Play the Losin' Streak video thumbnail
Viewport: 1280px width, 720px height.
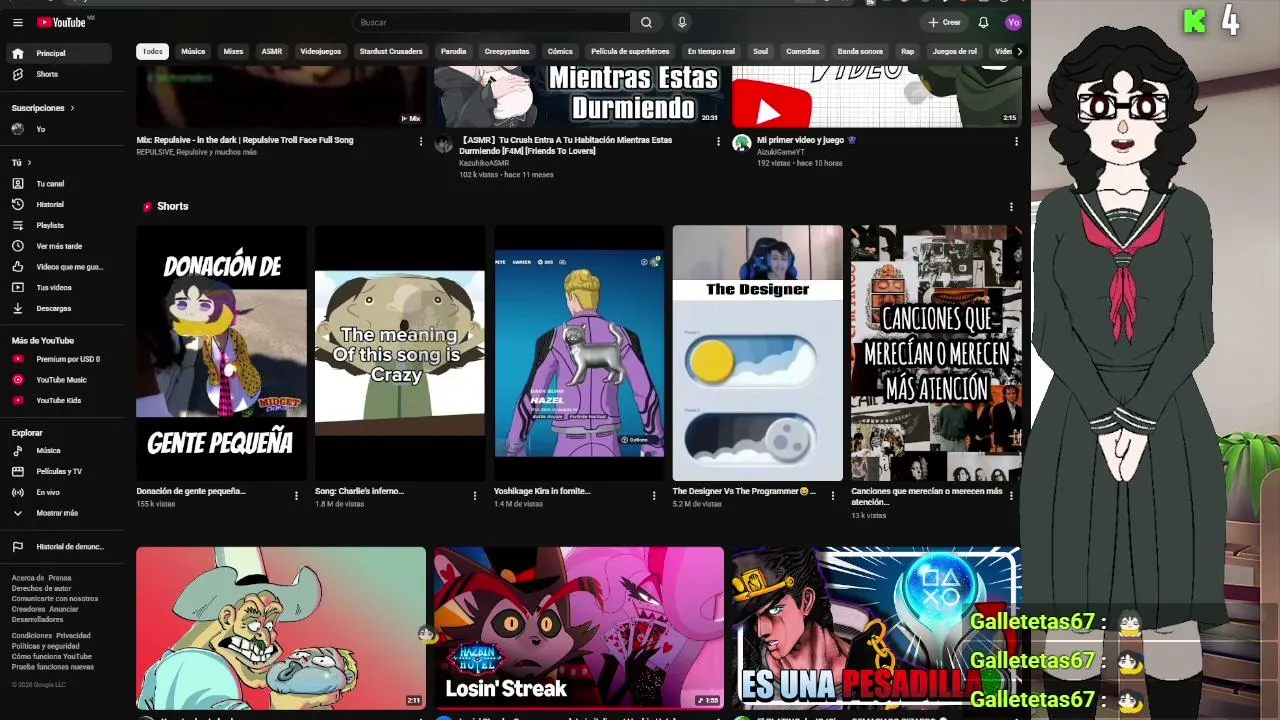click(x=579, y=628)
